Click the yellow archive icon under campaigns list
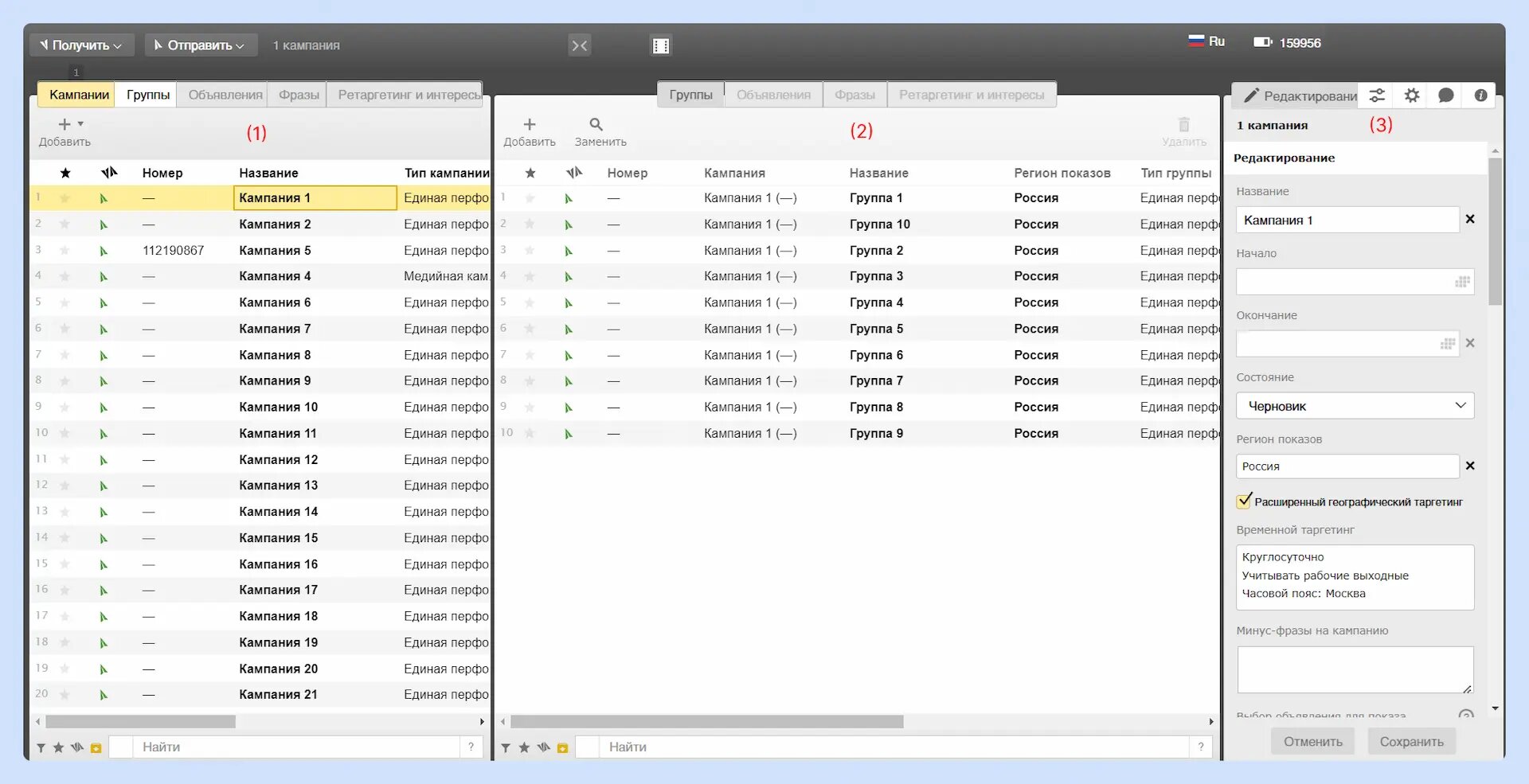This screenshot has height=784, width=1529. (x=96, y=747)
